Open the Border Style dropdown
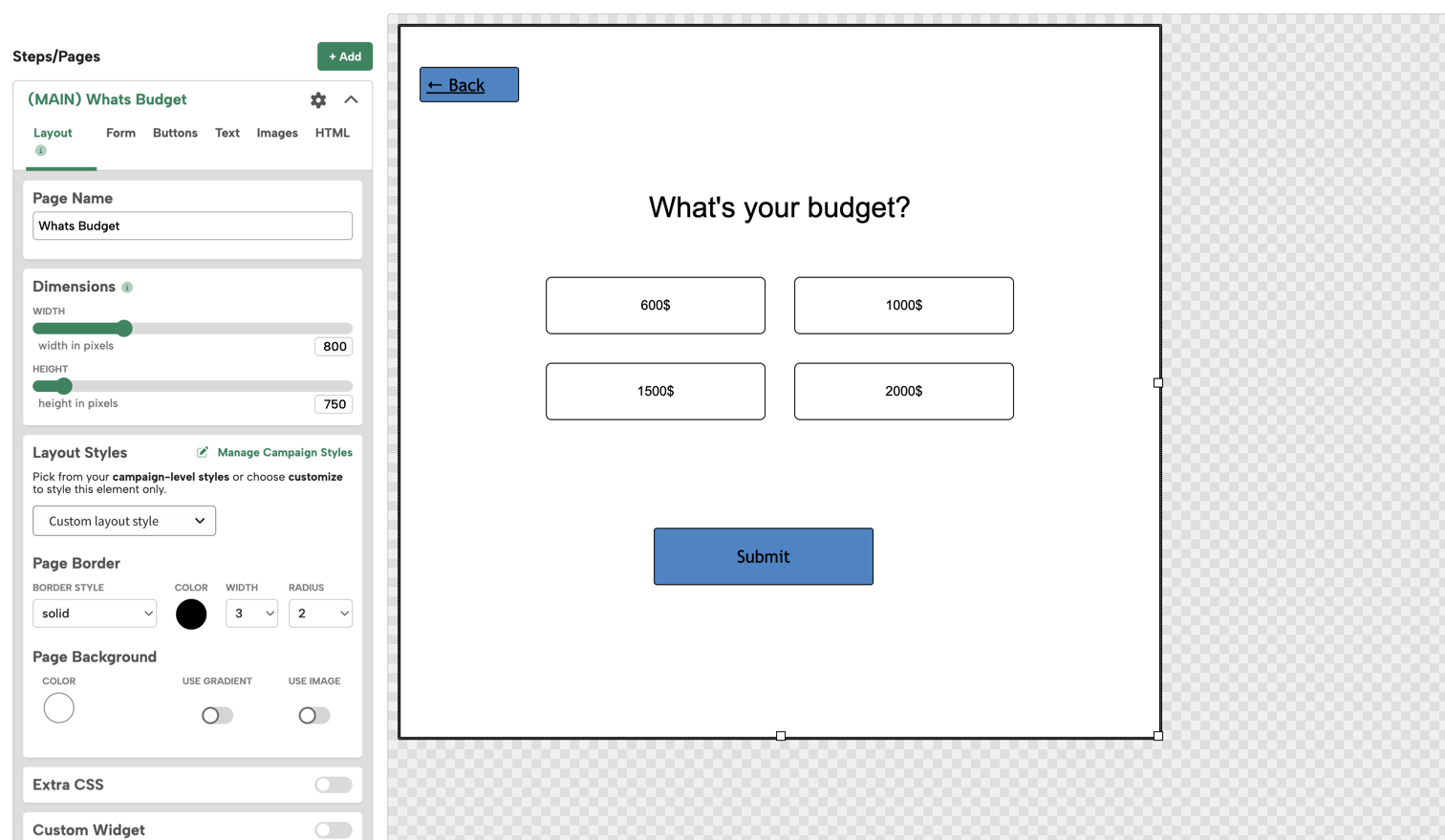Viewport: 1445px width, 840px height. pyautogui.click(x=95, y=614)
